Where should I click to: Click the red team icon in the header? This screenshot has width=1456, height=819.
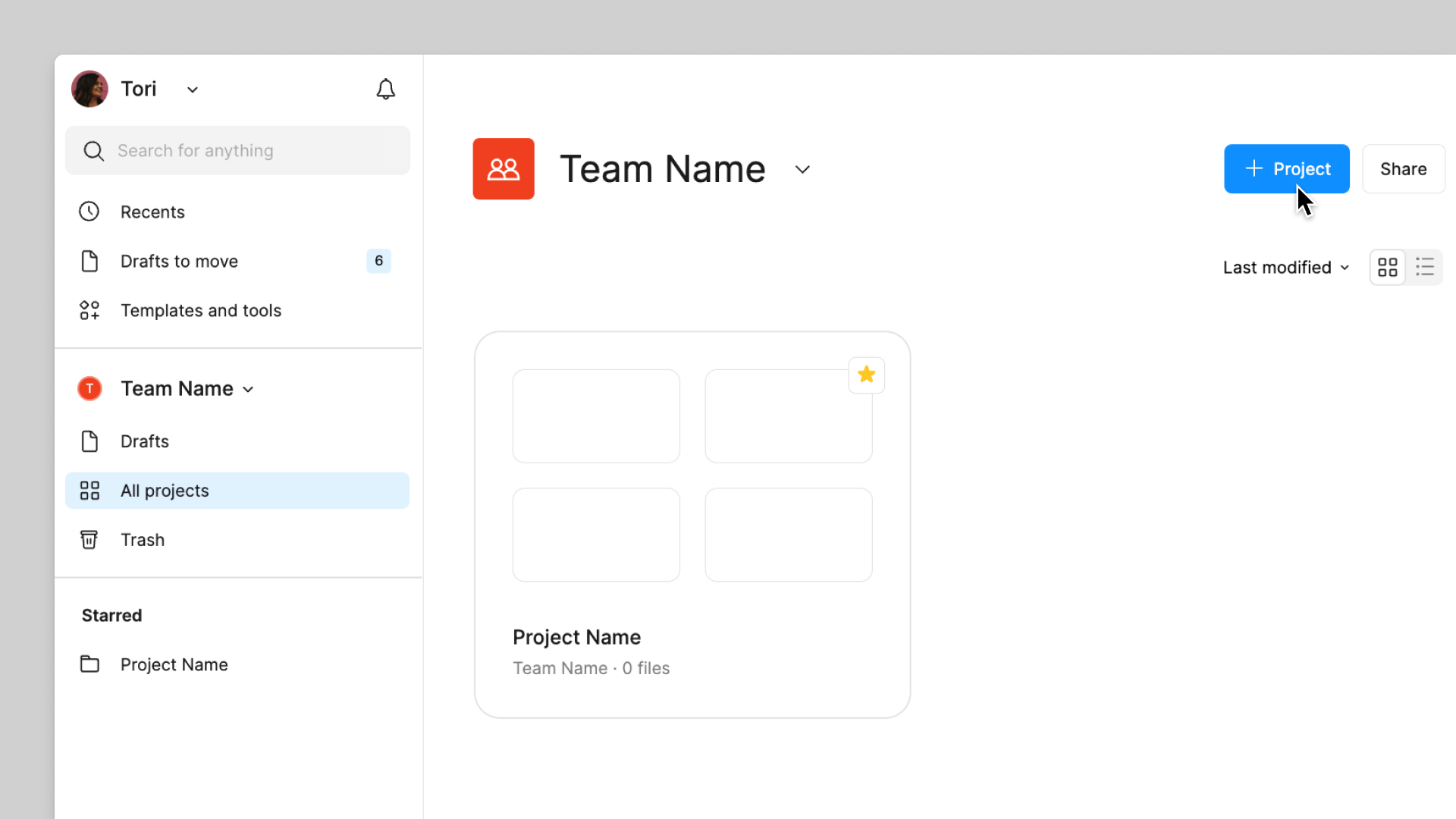click(504, 168)
